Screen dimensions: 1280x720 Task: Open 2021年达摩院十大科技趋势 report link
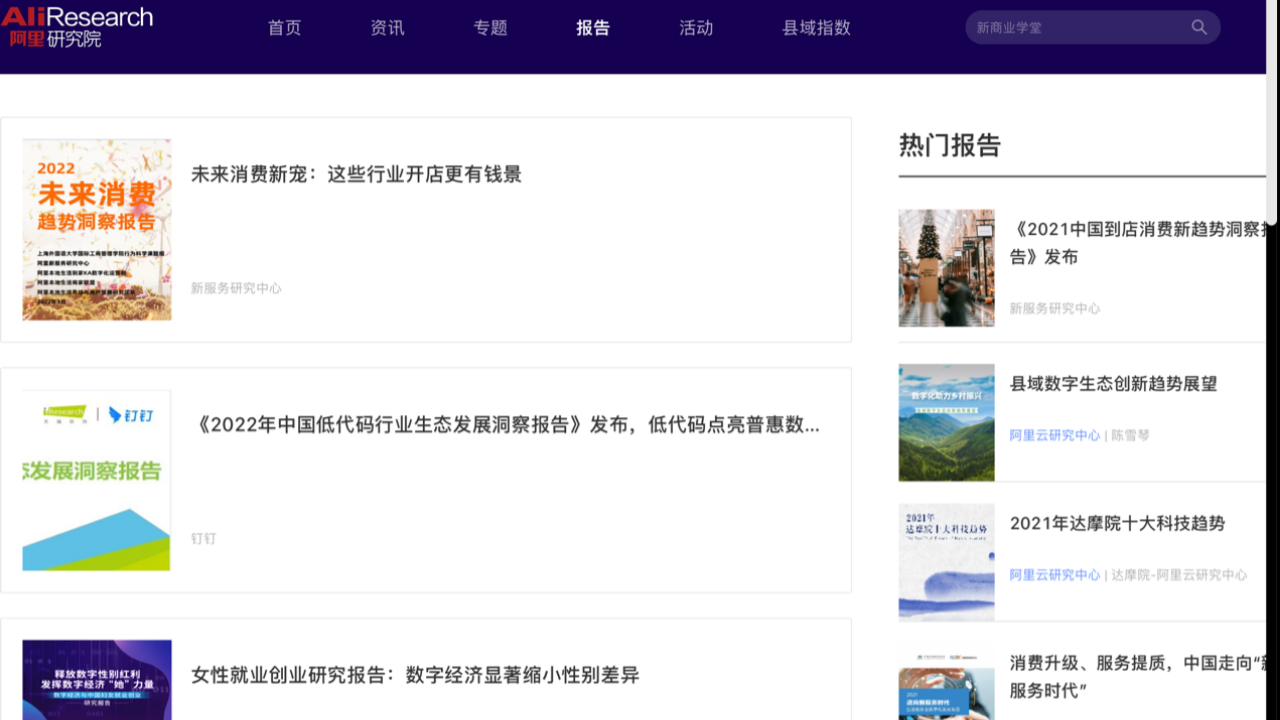click(1117, 523)
